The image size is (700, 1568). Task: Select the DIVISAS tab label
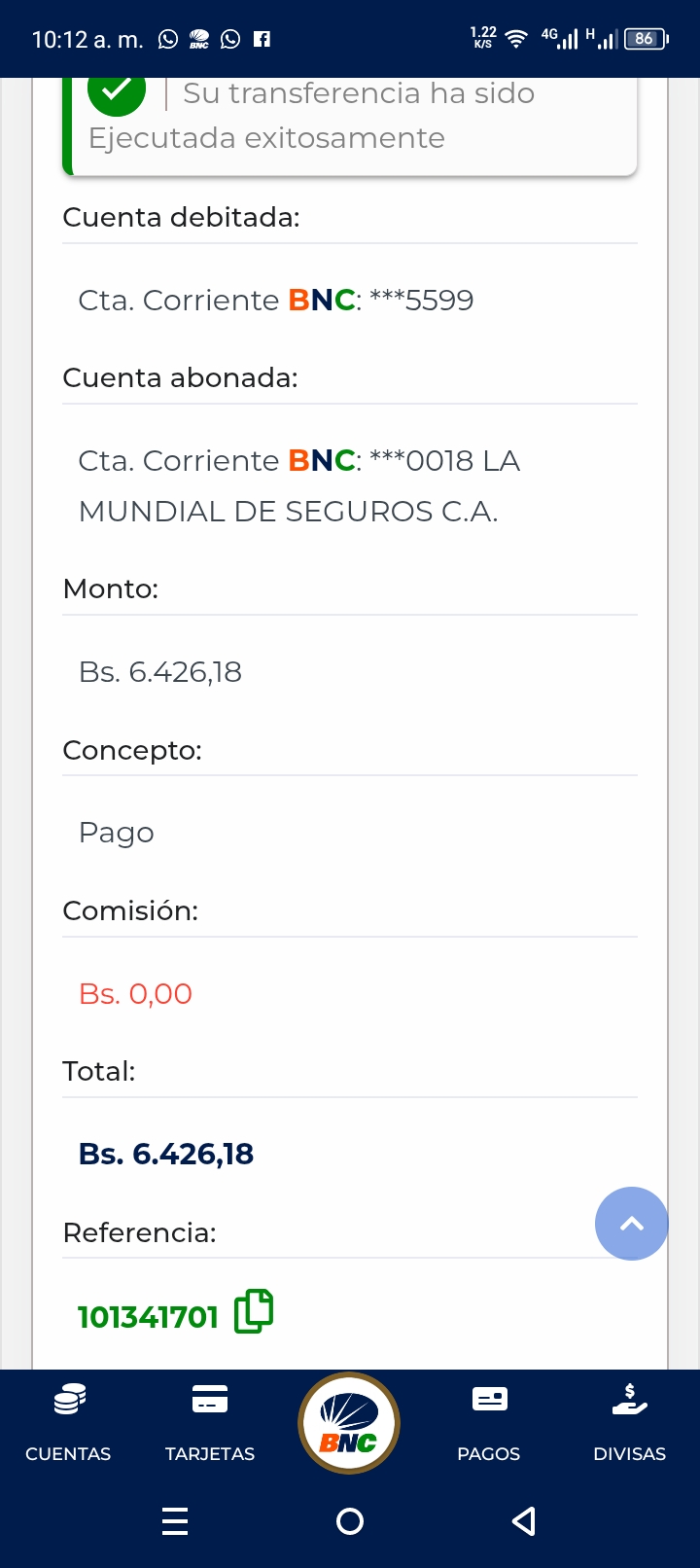click(630, 1454)
